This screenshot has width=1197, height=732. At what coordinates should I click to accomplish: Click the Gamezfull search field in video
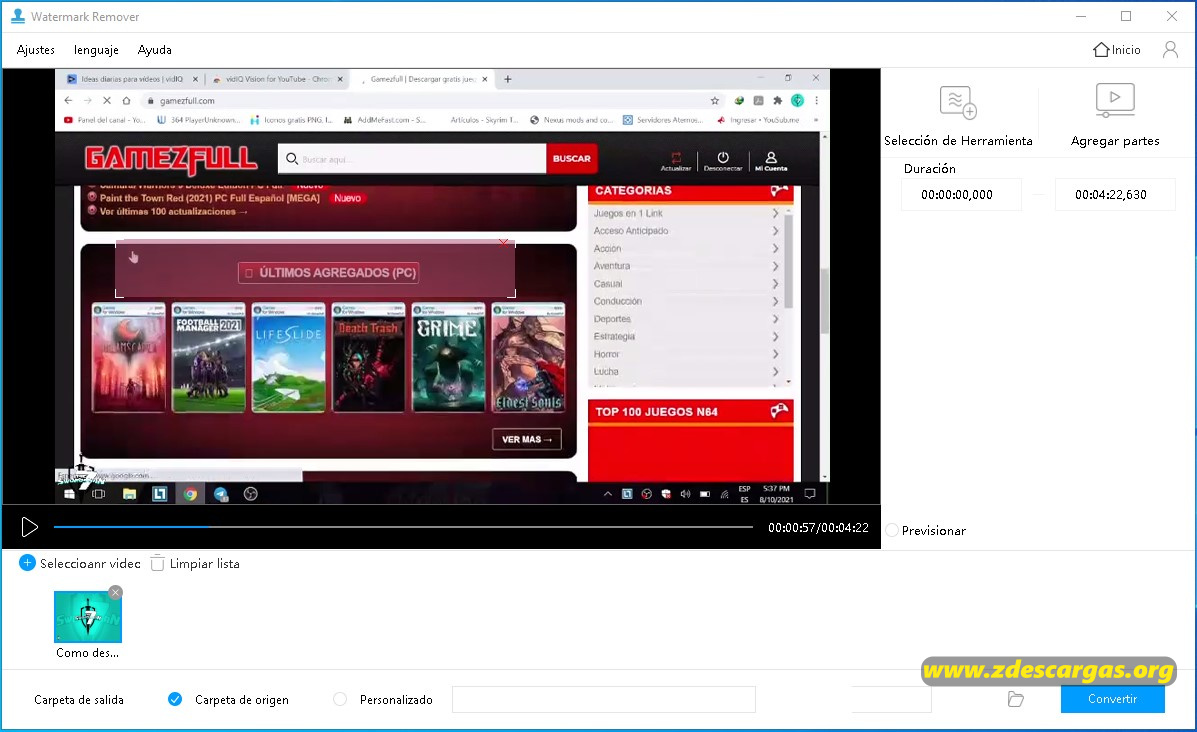(412, 159)
